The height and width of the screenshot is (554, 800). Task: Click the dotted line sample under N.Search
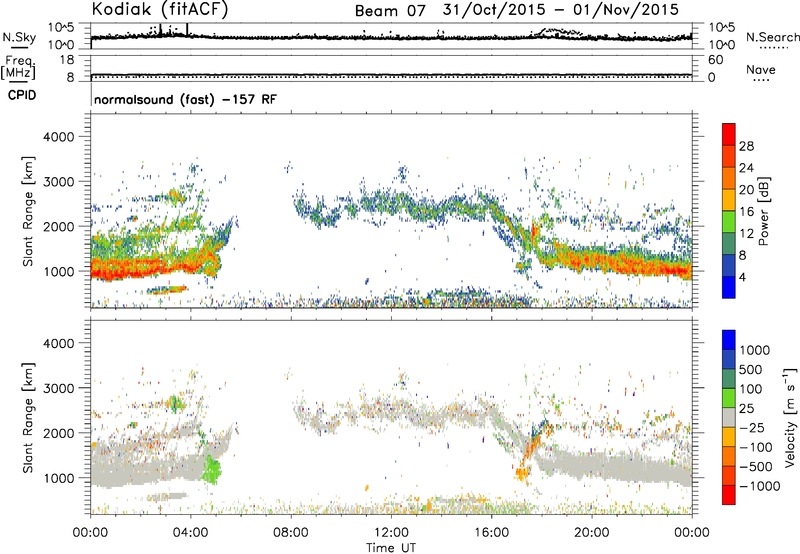coord(774,48)
